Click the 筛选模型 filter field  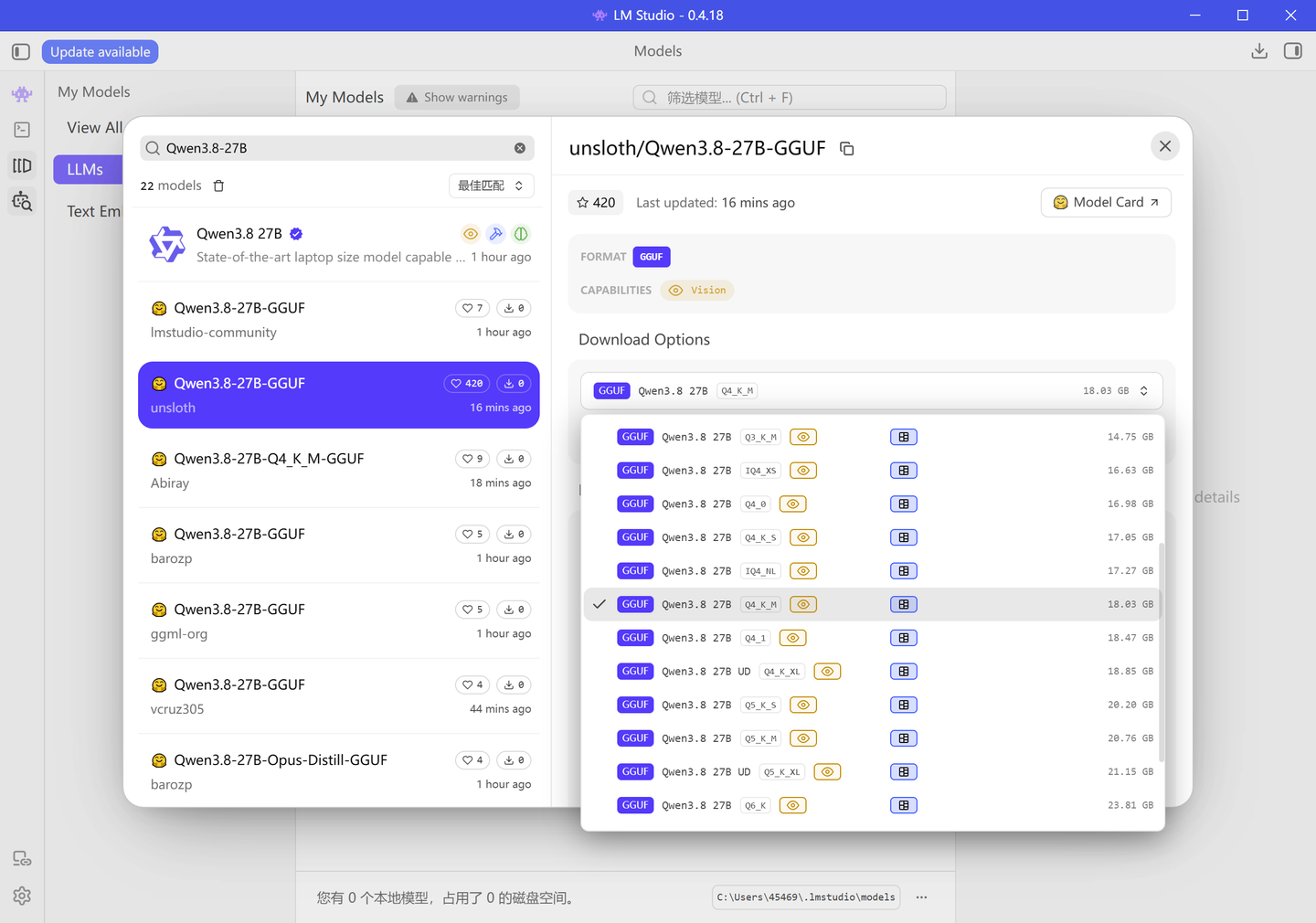click(790, 98)
